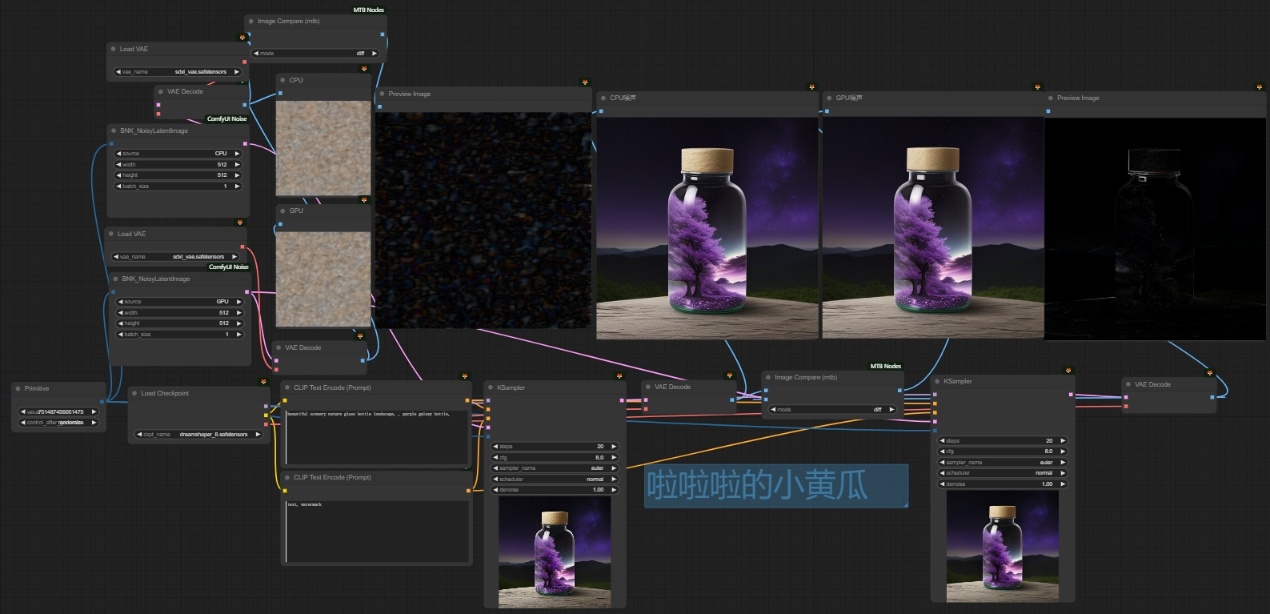
Task: Click the Load Checkpoint node's title dot
Action: click(x=135, y=393)
